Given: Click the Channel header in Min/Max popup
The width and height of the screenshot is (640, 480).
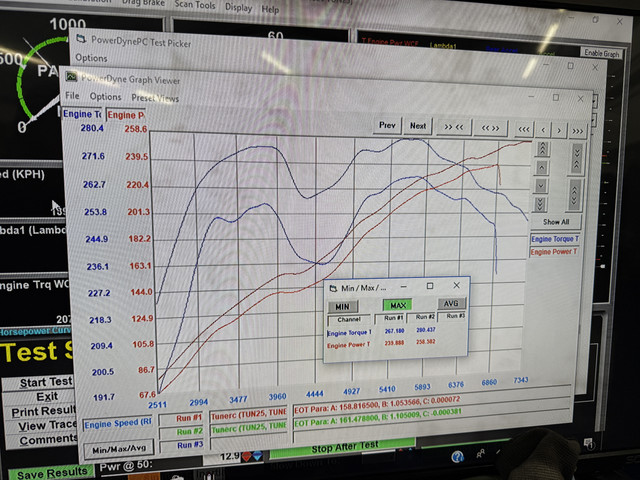Looking at the screenshot, I should coord(349,319).
